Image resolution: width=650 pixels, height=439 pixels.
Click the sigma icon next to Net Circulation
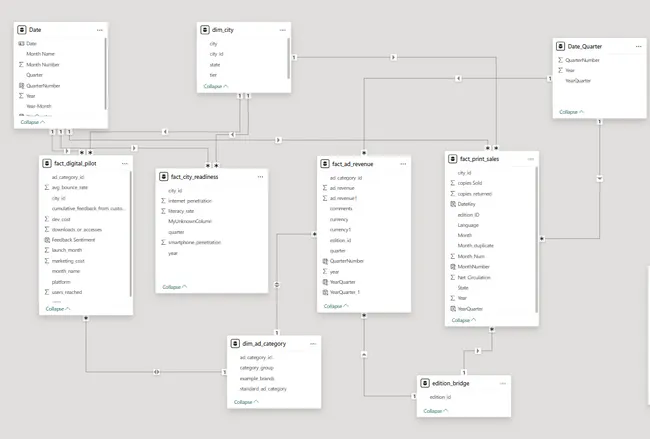tap(452, 277)
